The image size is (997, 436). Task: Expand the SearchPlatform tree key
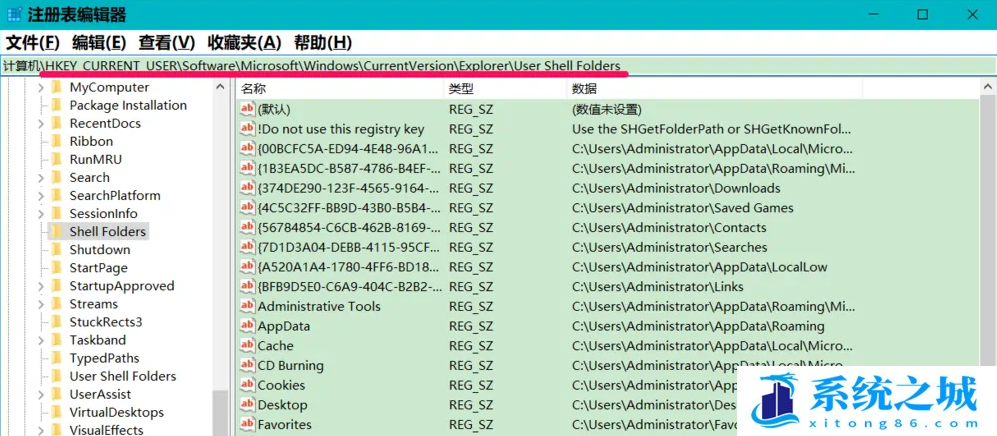tap(41, 196)
